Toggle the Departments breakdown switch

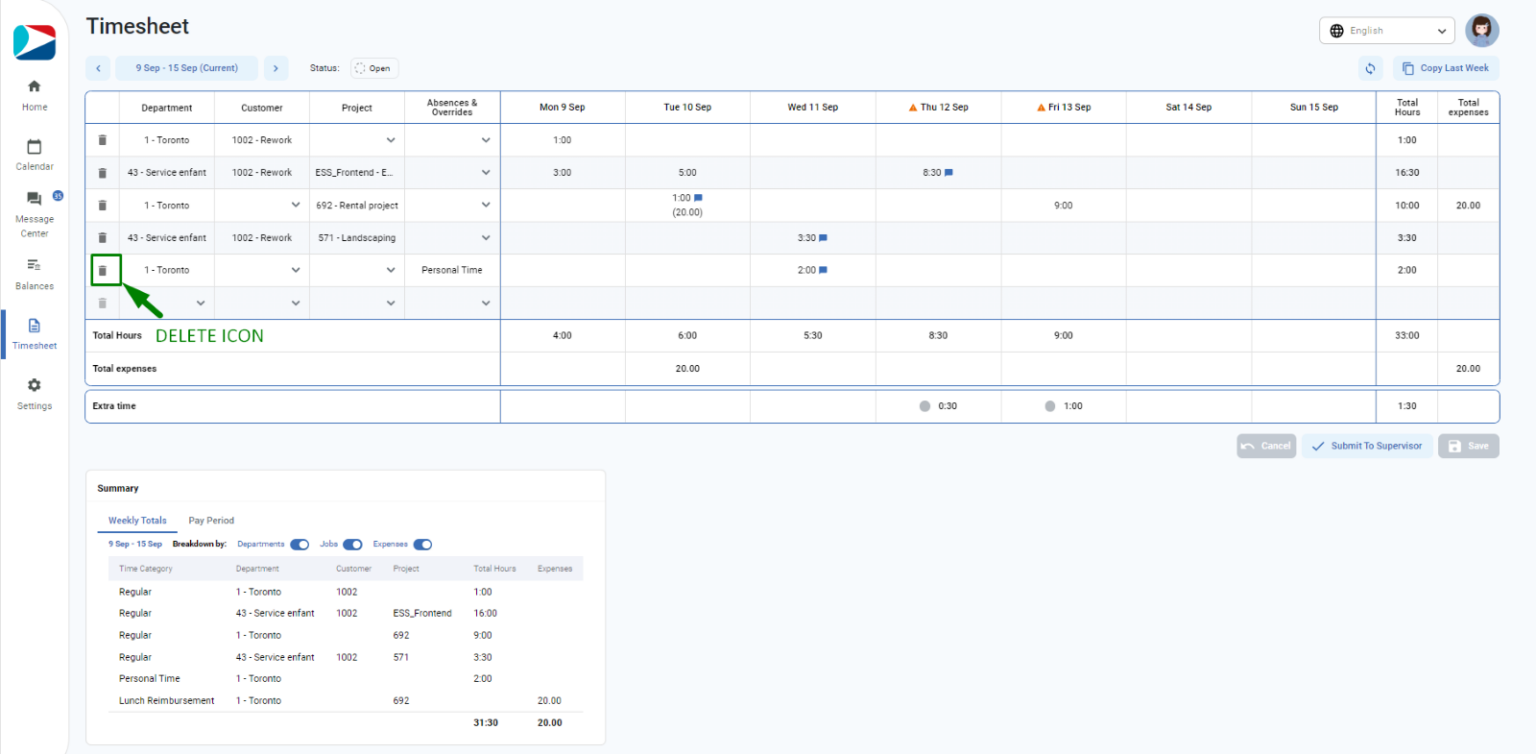click(300, 544)
